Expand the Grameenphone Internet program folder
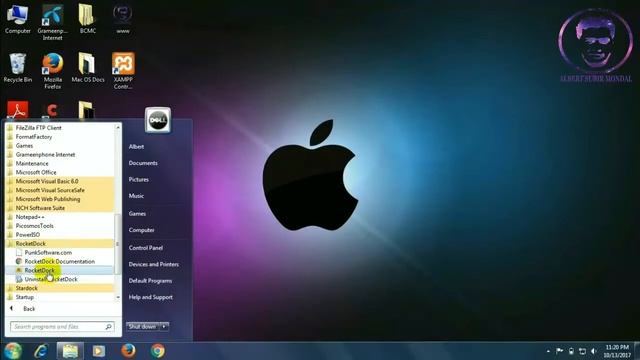The image size is (640, 360). click(x=60, y=155)
